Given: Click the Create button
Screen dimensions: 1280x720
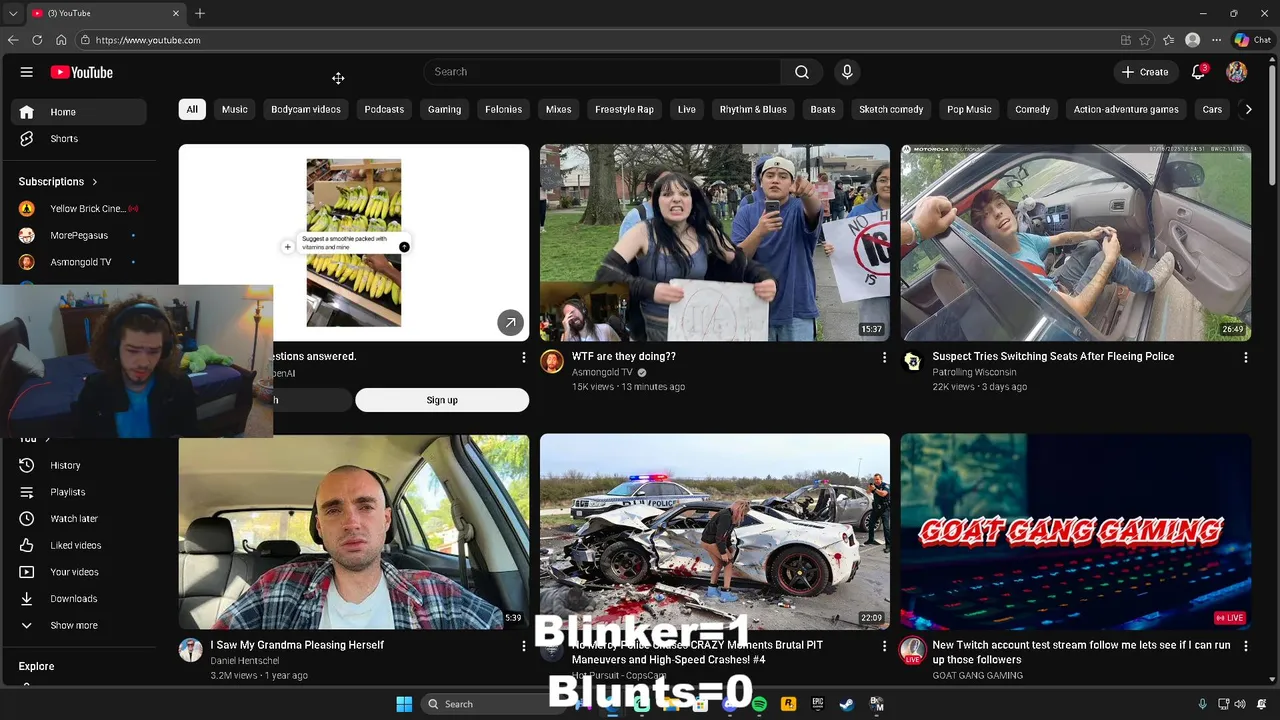Looking at the screenshot, I should pyautogui.click(x=1145, y=72).
